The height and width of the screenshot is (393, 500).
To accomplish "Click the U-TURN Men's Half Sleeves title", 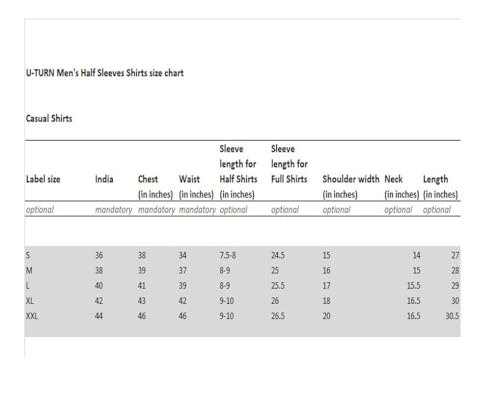I will coord(105,73).
